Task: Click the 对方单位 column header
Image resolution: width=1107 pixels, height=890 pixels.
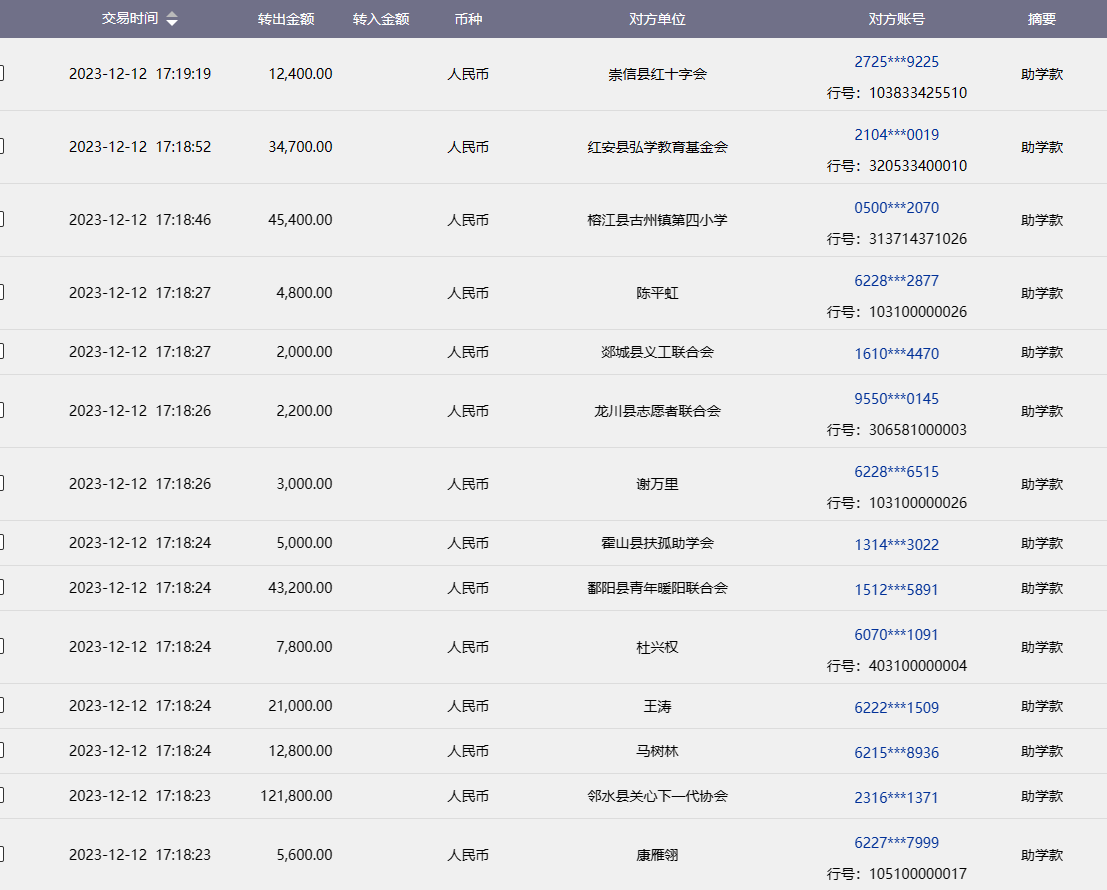Action: point(657,19)
